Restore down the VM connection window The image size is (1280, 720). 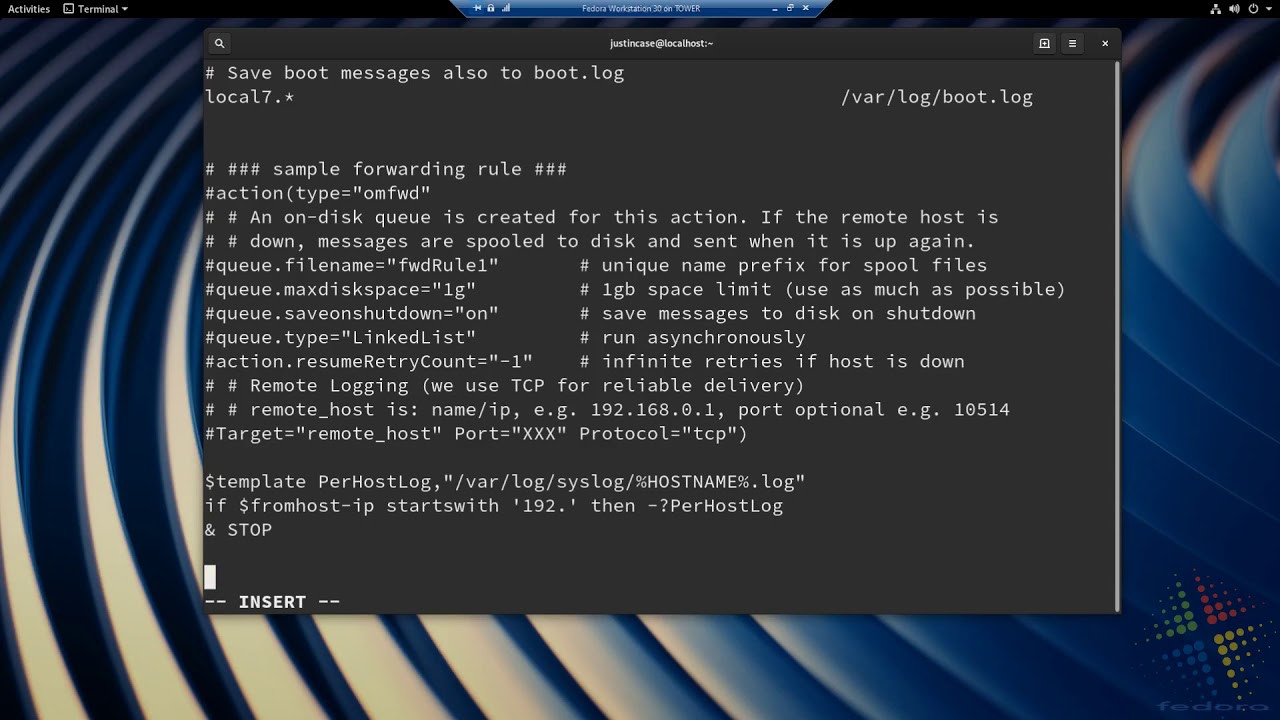coord(790,8)
